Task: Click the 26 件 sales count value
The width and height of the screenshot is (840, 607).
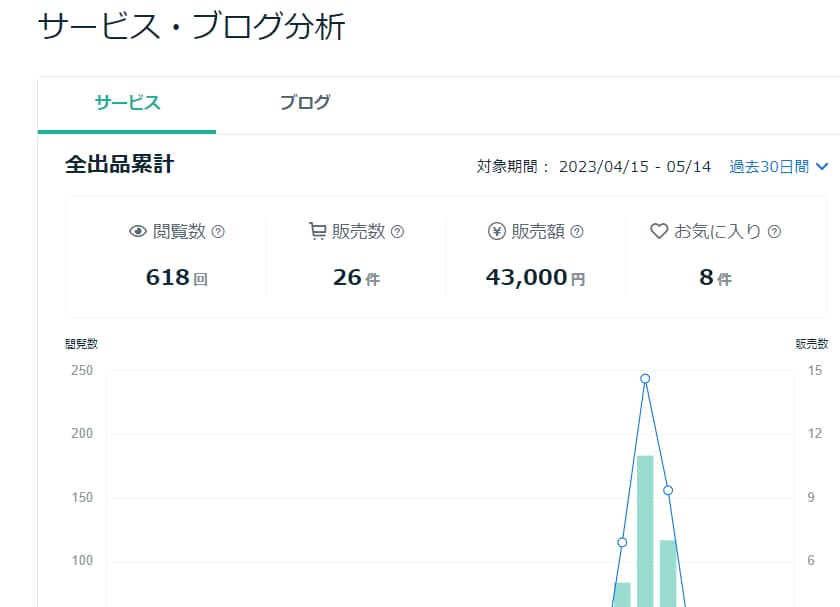Action: coord(356,278)
